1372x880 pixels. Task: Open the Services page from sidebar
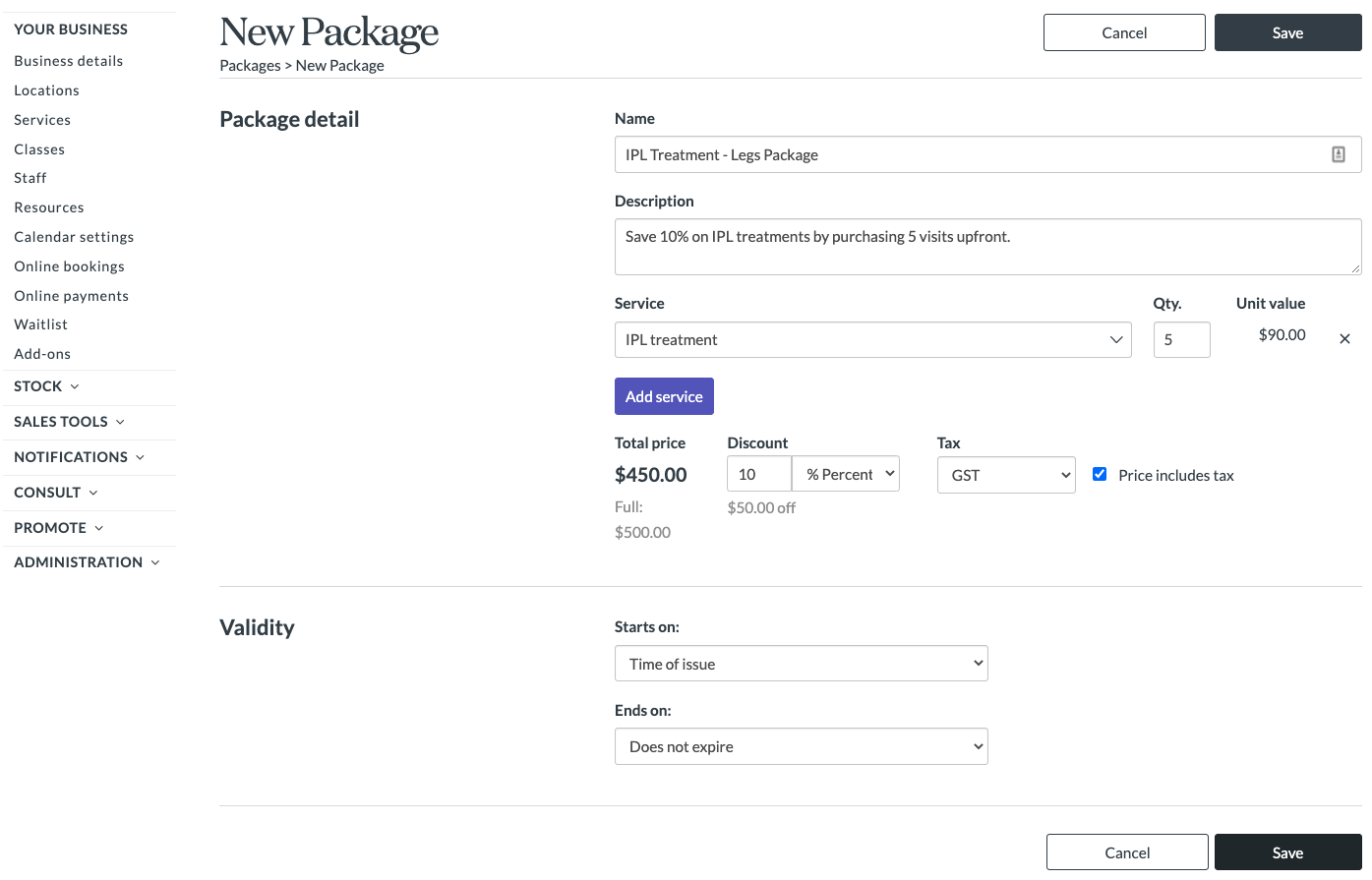pos(42,119)
